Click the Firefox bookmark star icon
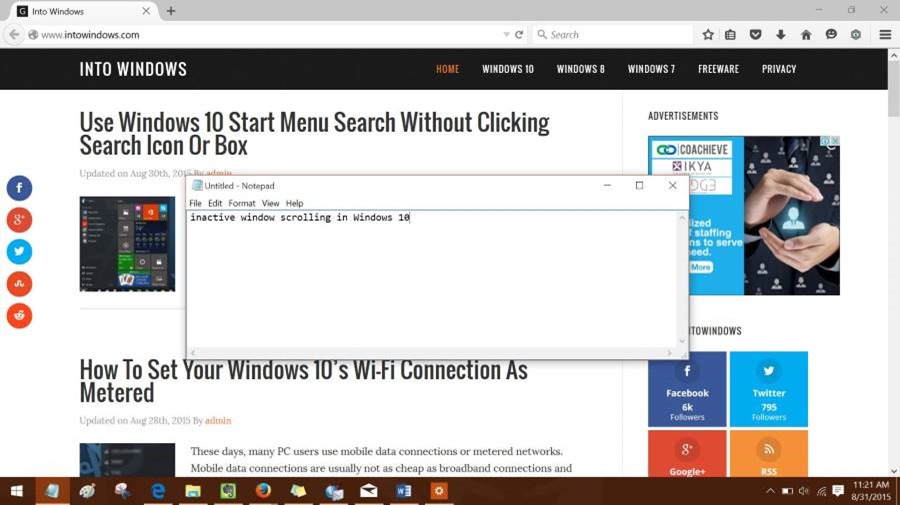Screen dimensions: 900x505 tap(708, 35)
